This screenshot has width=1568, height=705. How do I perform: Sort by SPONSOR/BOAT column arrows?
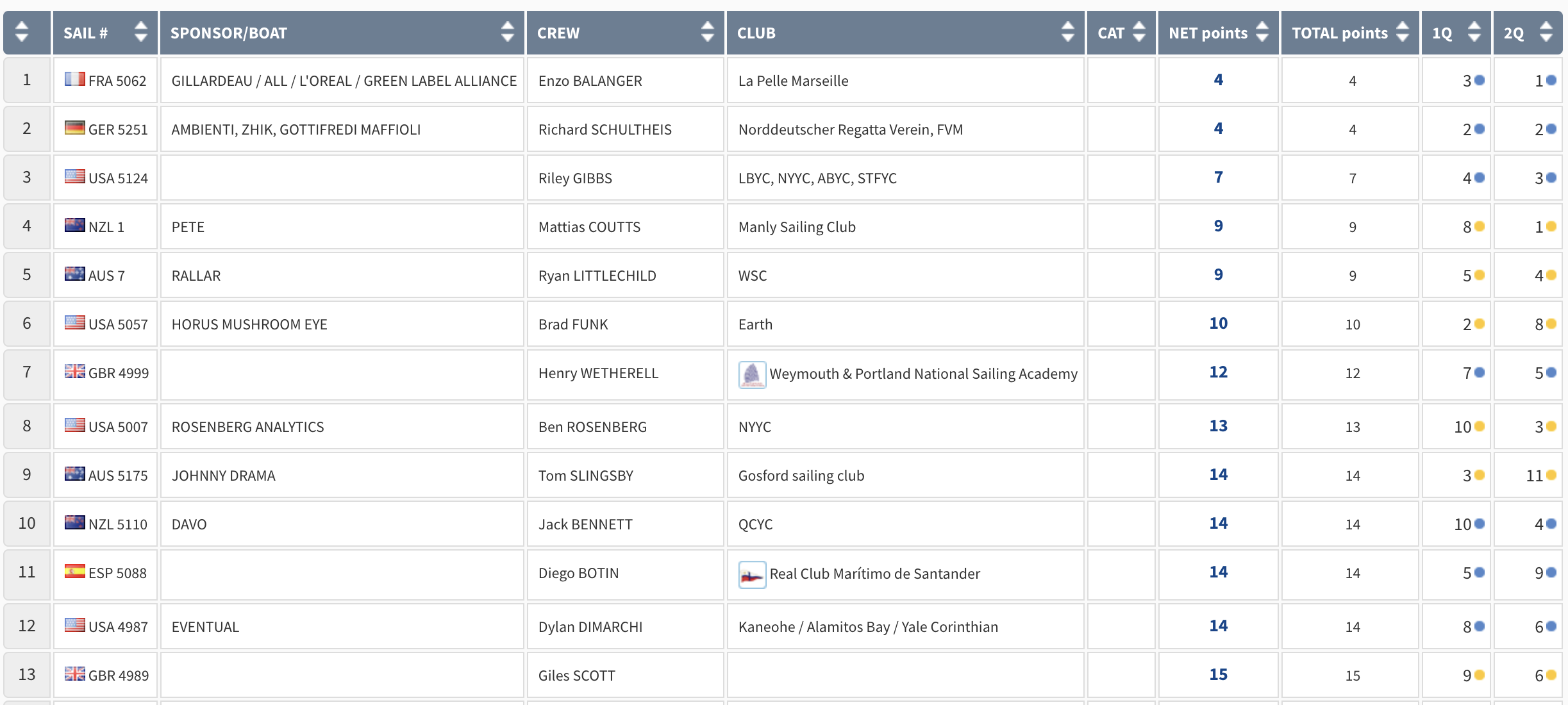pos(508,32)
